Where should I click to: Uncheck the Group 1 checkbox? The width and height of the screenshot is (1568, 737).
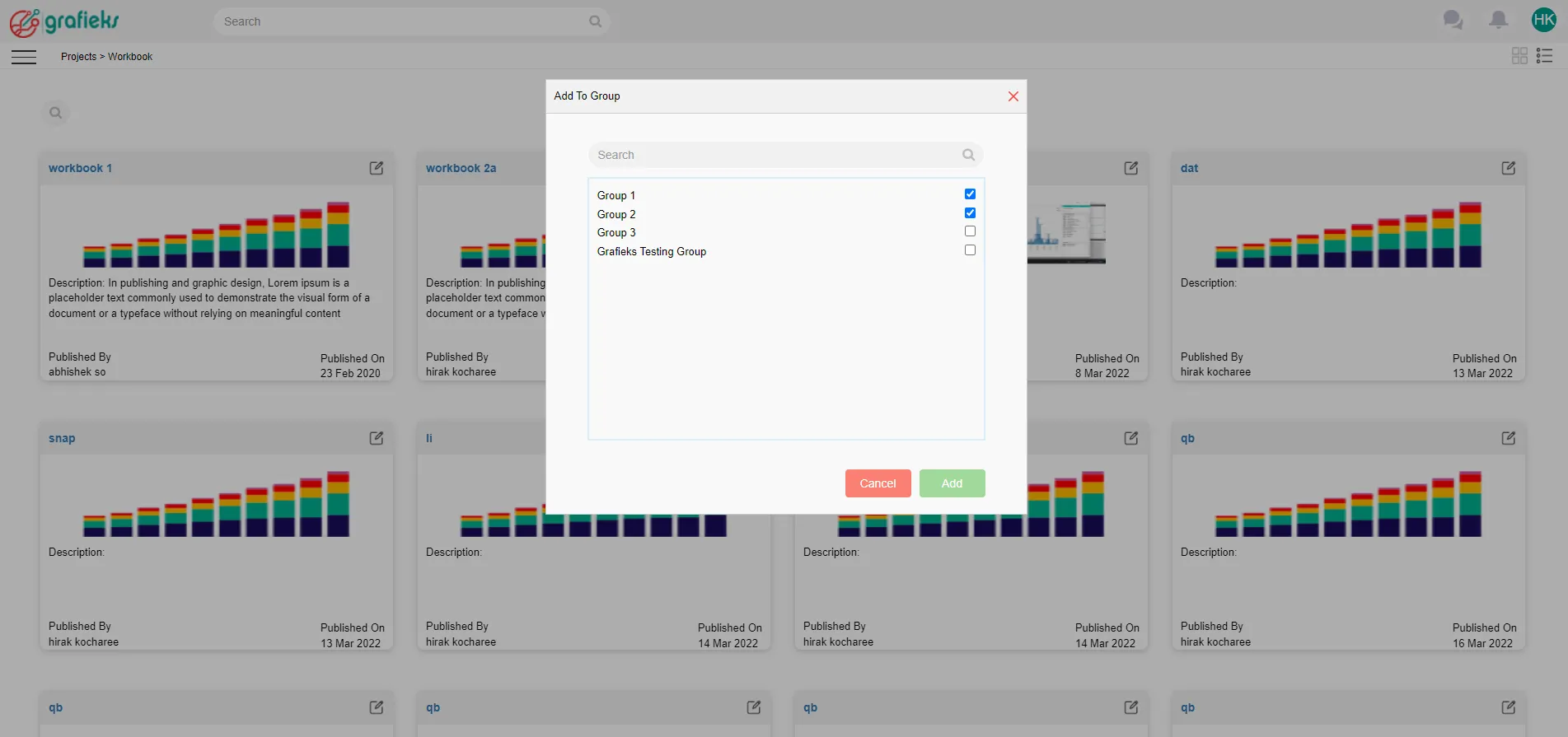click(970, 194)
